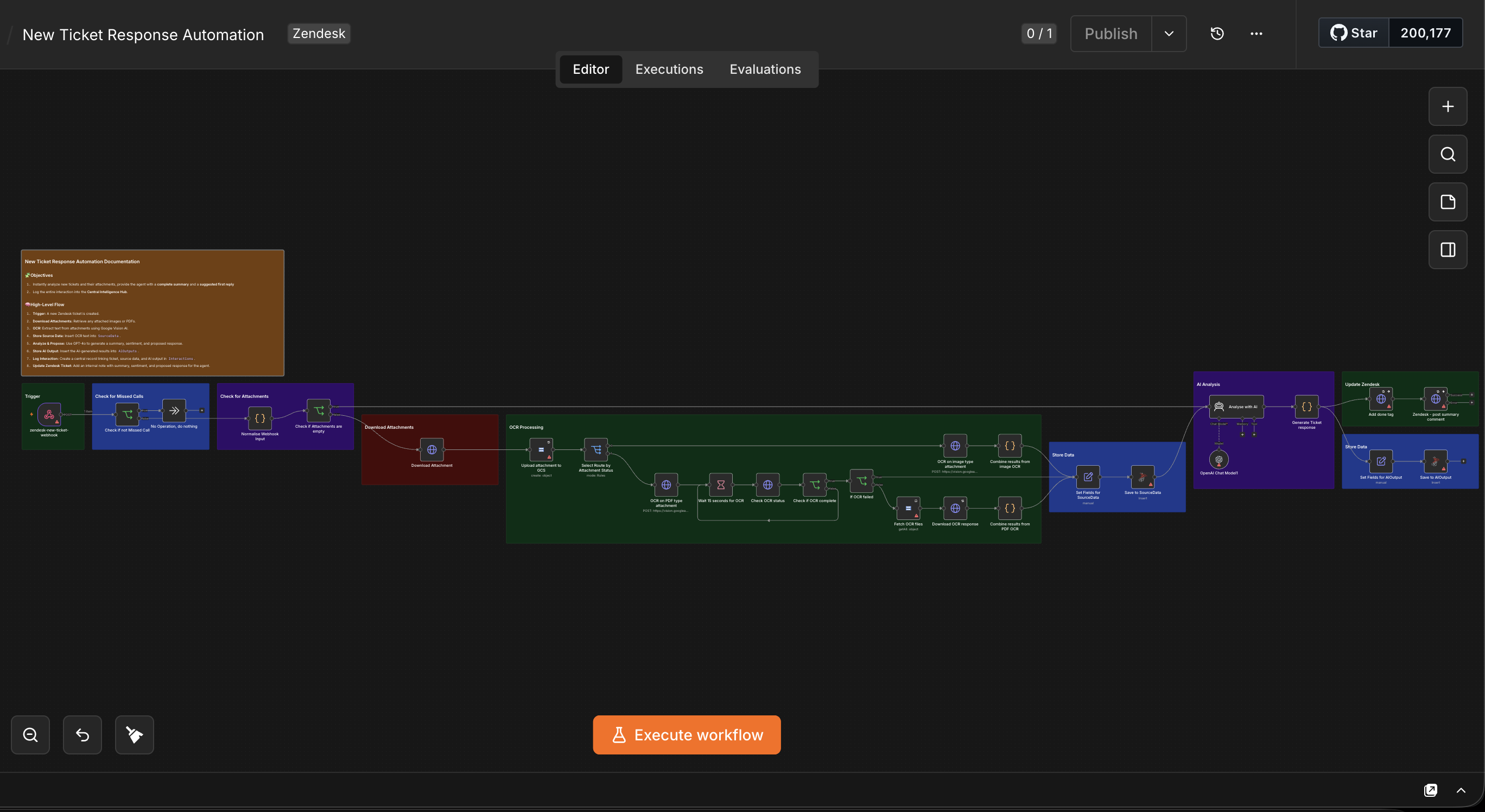Screen dimensions: 1485x812
Task: Select the Check if OCR complete node
Action: pyautogui.click(x=815, y=485)
